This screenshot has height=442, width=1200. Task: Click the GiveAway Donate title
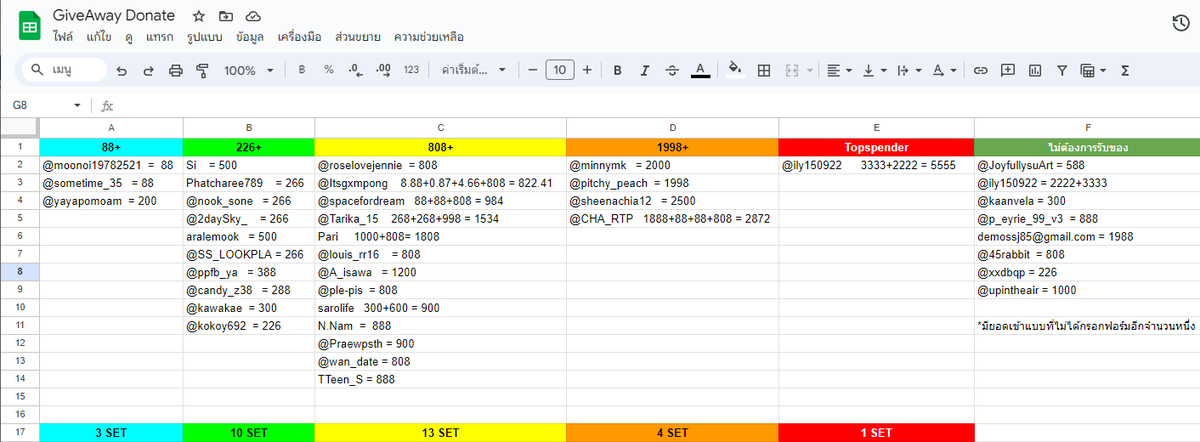[113, 16]
